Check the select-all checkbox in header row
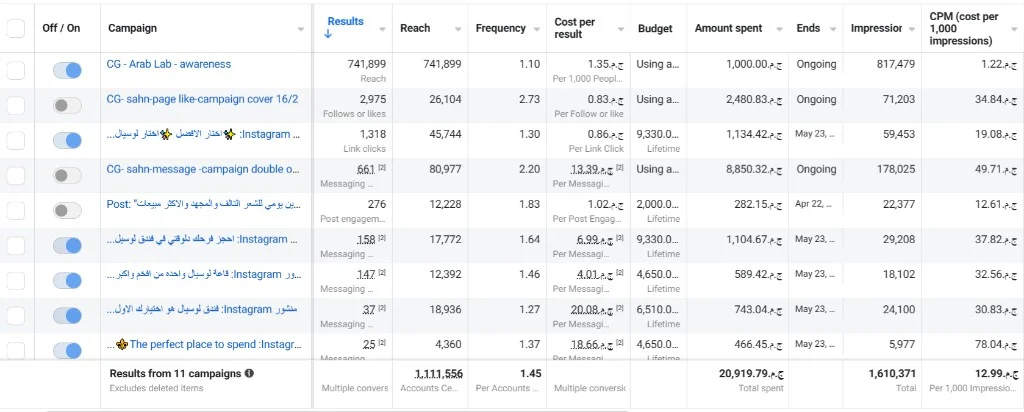The width and height of the screenshot is (1024, 412). 16,28
